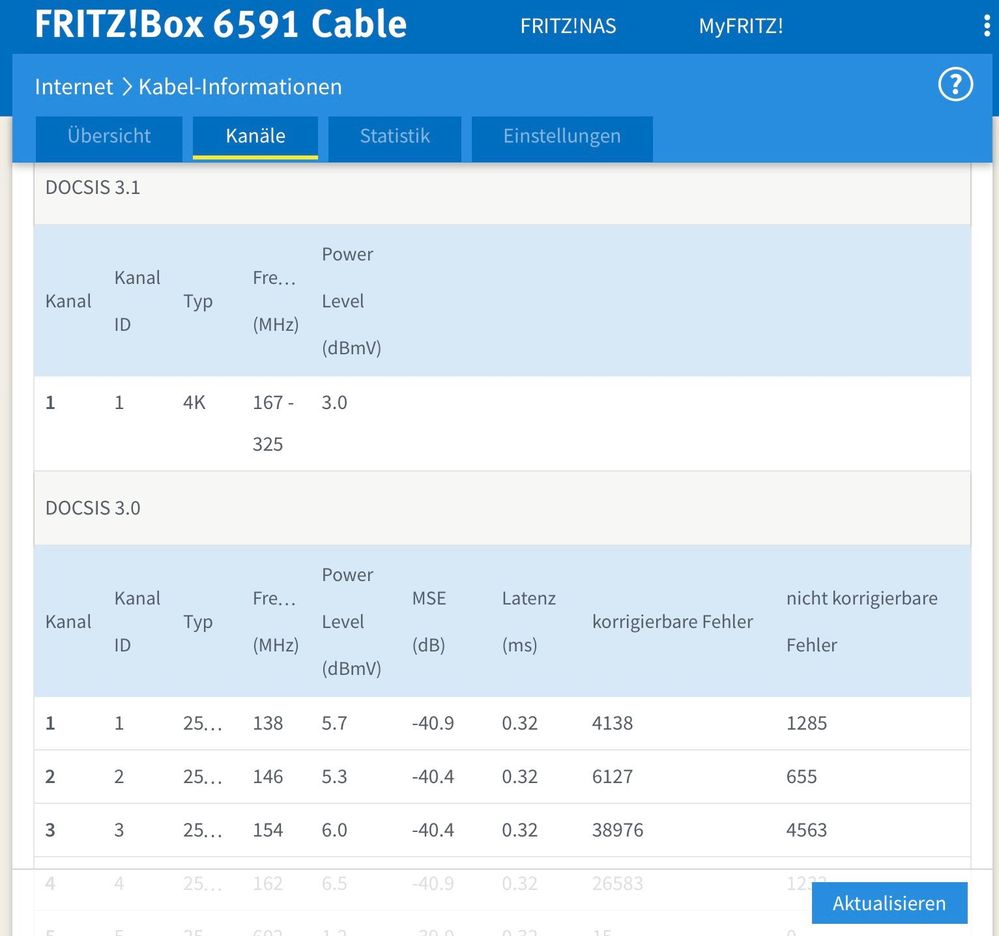
Task: Open the help question mark icon
Action: (955, 85)
